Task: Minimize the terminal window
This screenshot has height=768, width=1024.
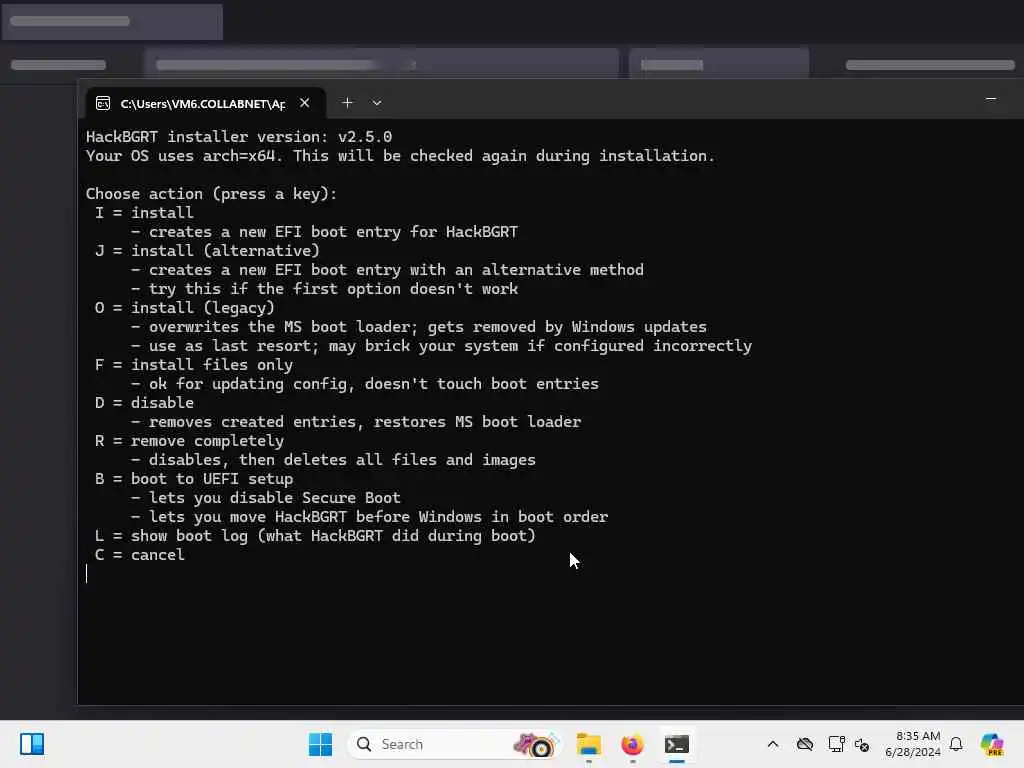Action: pyautogui.click(x=991, y=99)
